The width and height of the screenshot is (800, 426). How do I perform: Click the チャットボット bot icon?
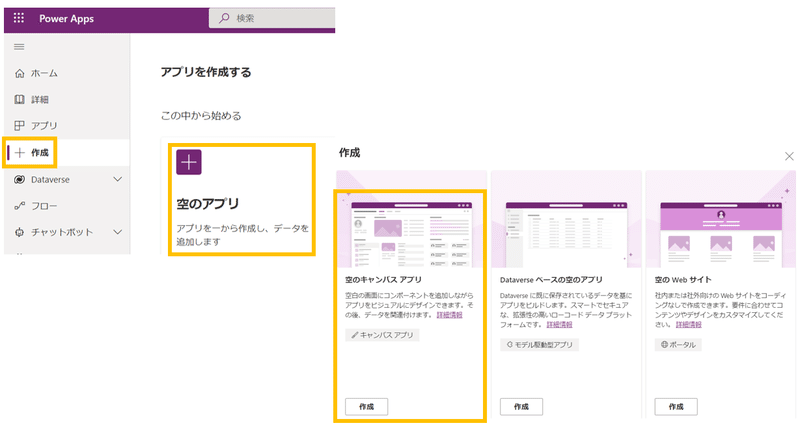coord(19,232)
